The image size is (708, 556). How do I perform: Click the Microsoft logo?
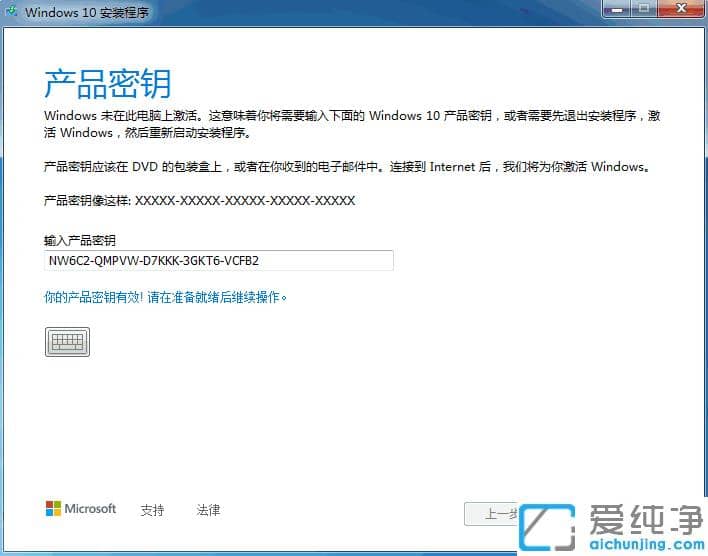click(81, 509)
